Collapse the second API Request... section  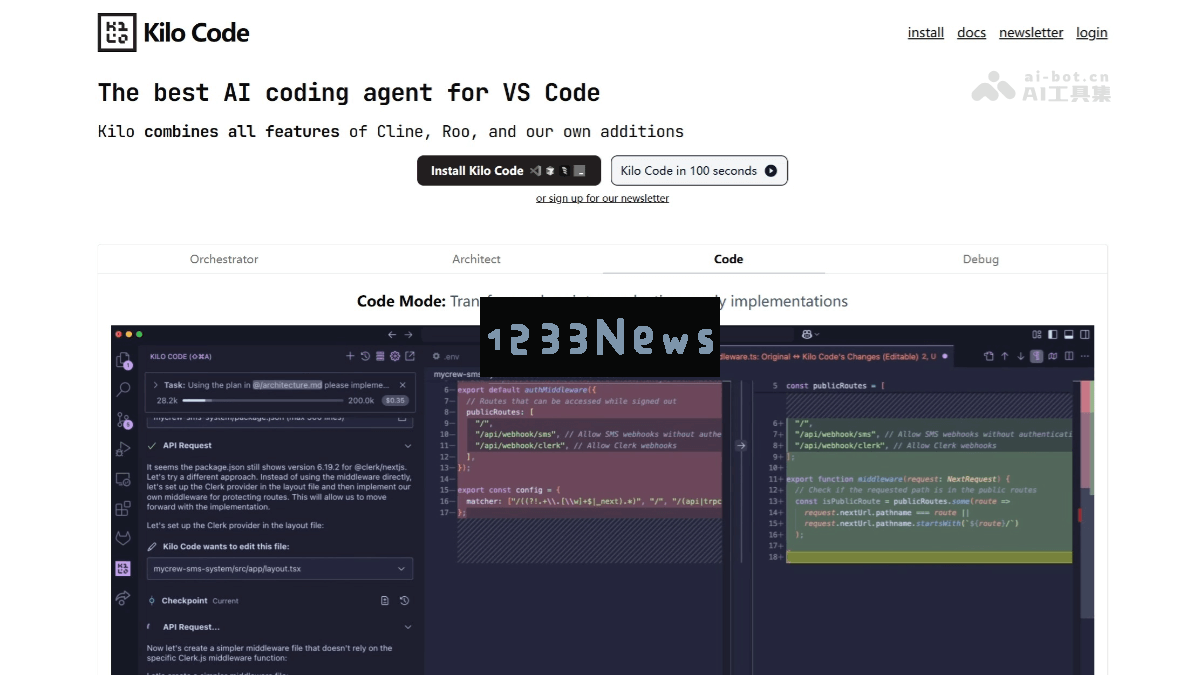[408, 627]
